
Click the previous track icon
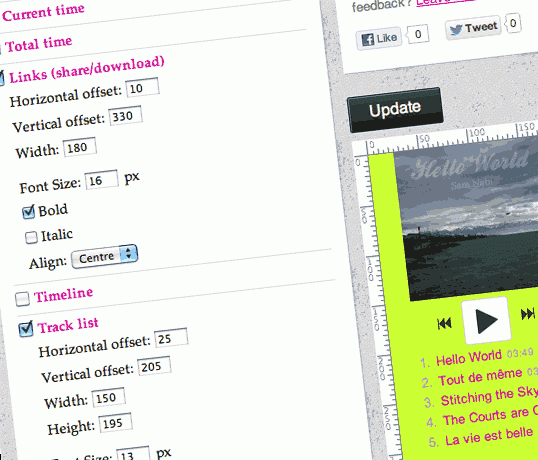pyautogui.click(x=444, y=323)
